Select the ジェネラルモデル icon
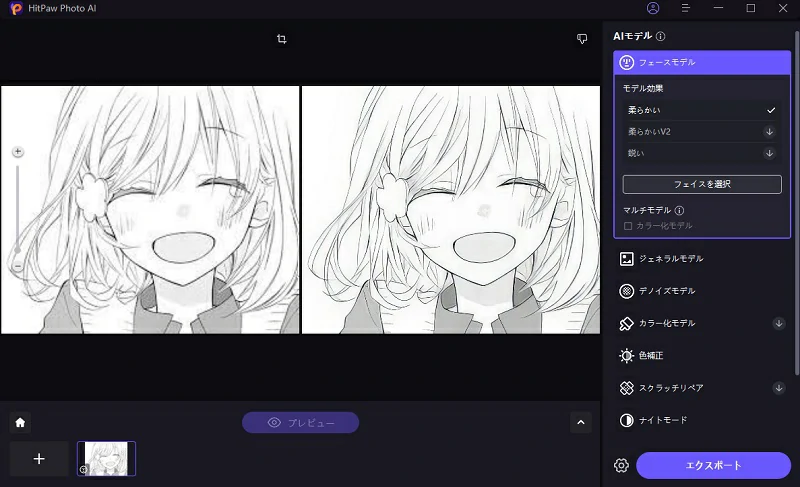 627,259
